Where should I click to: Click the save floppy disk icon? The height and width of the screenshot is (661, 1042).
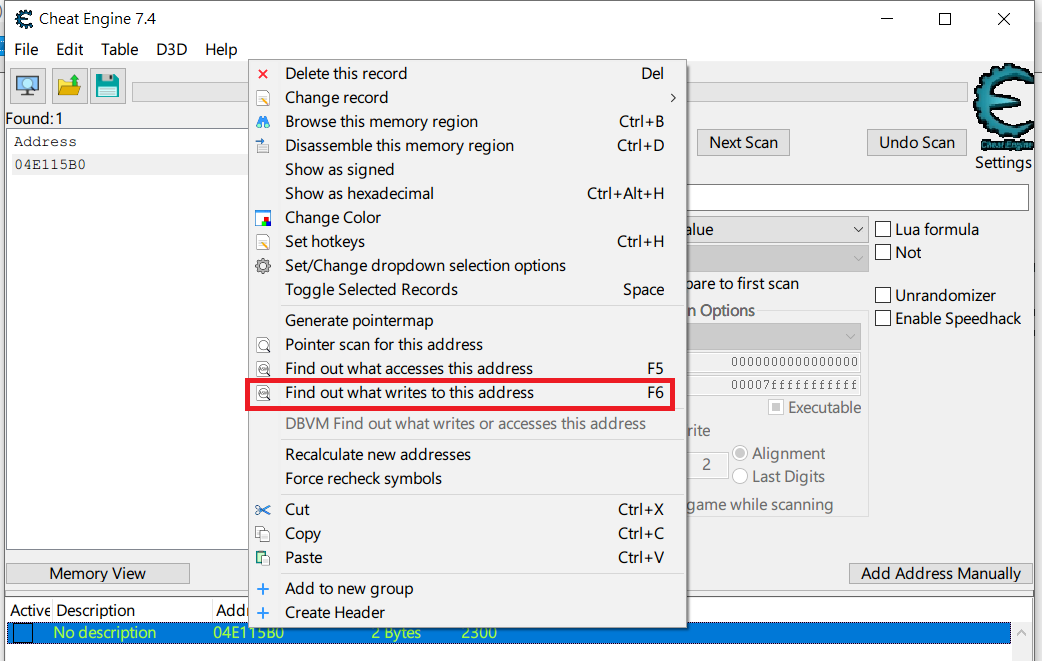tap(108, 86)
